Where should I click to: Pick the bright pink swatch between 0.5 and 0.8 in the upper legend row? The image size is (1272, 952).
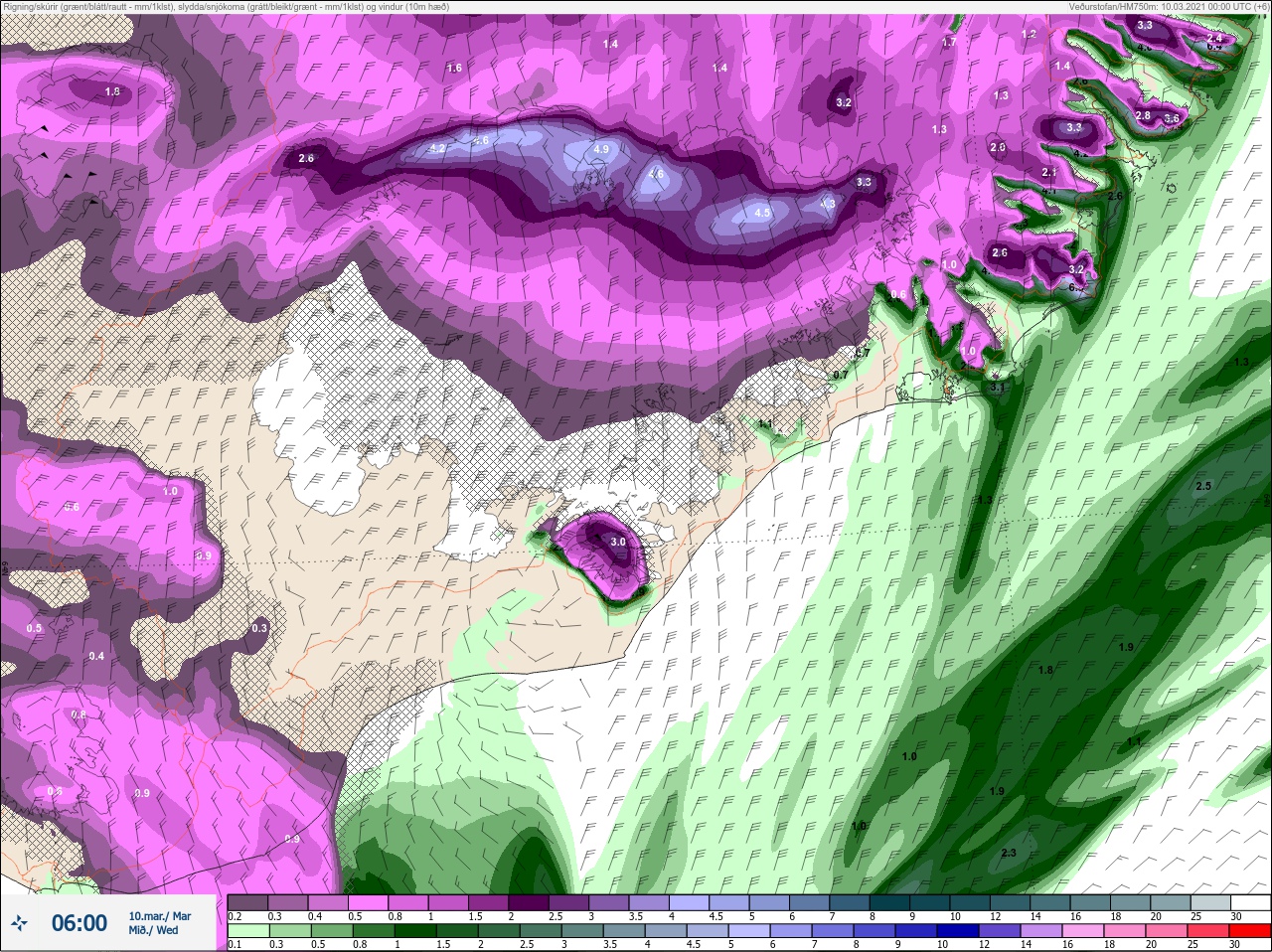370,902
